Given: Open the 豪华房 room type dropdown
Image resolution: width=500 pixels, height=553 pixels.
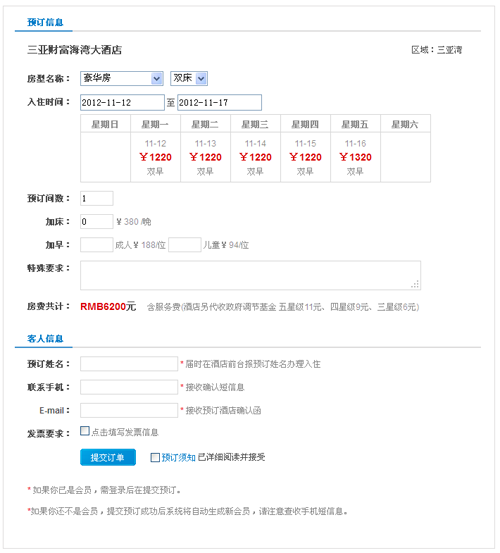Looking at the screenshot, I should (x=122, y=78).
